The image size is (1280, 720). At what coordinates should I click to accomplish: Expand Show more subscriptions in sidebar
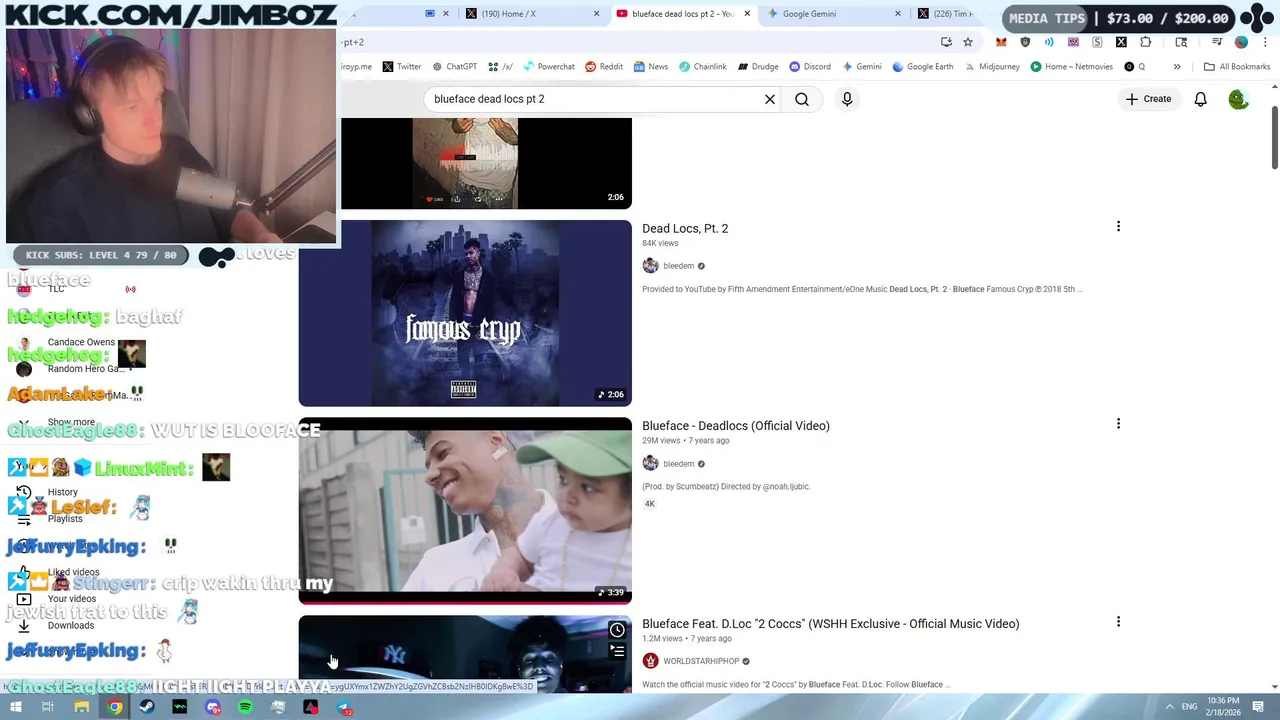click(x=70, y=422)
